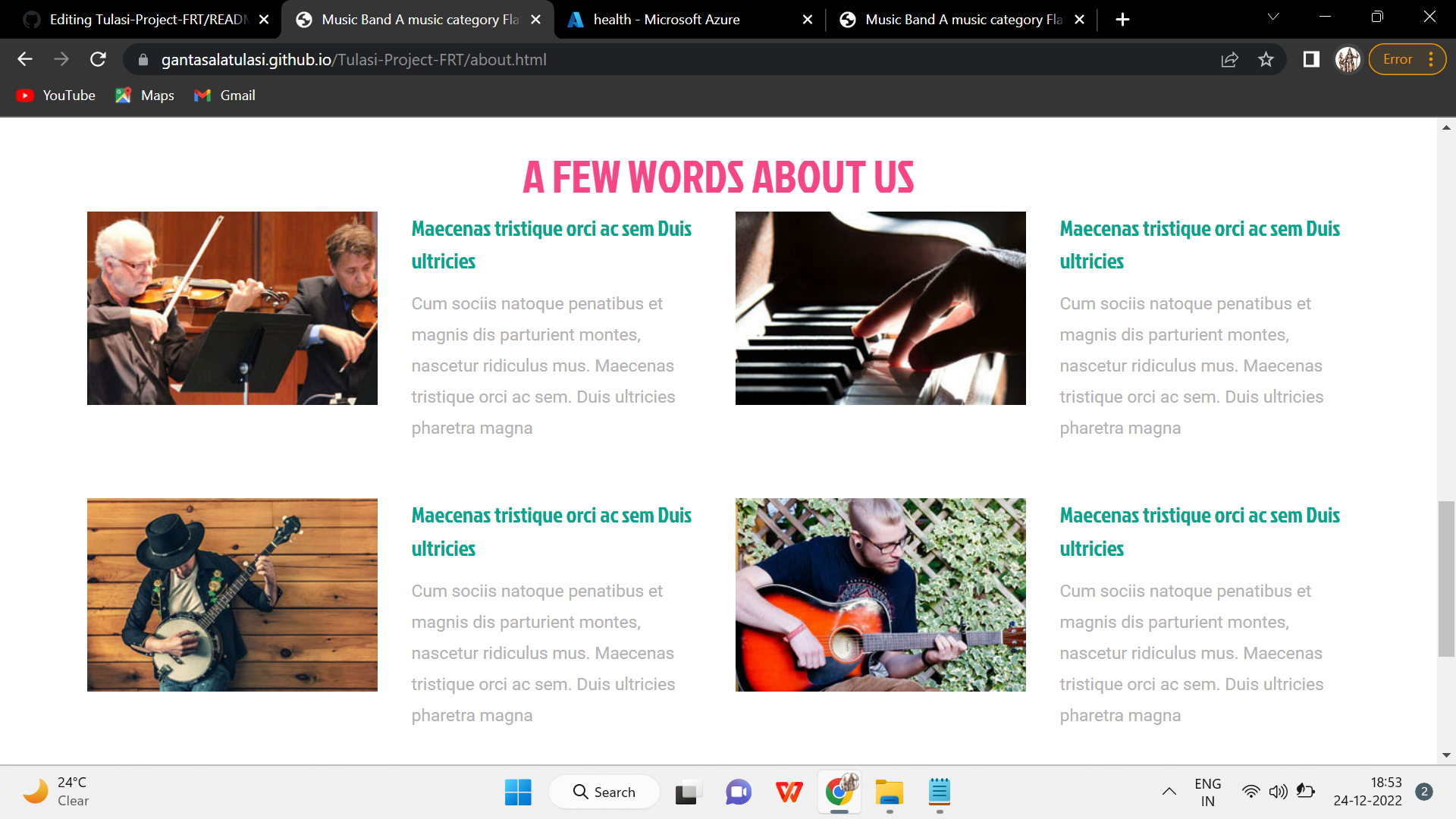Screen dimensions: 1456x819
Task: Click the A FEW WORDS ABOUT US heading
Action: click(x=718, y=177)
